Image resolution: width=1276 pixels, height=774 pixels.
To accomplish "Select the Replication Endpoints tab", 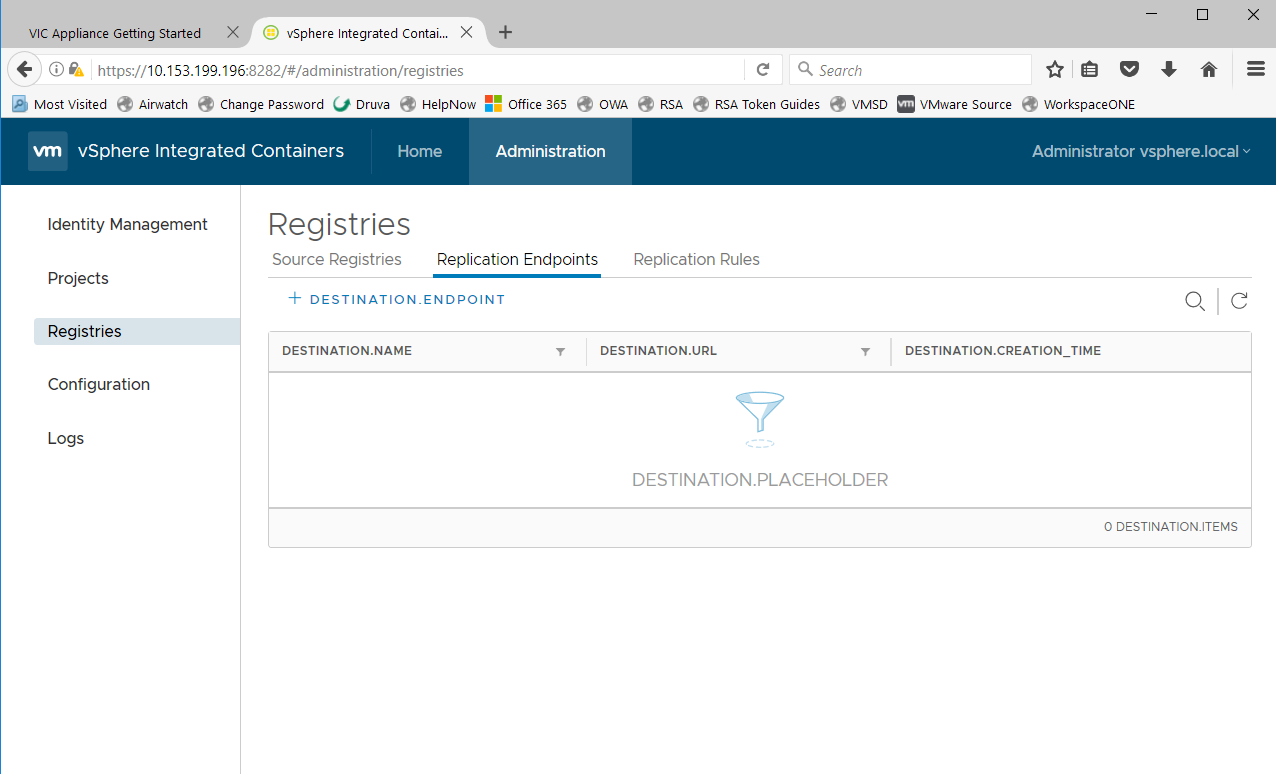I will coord(518,259).
